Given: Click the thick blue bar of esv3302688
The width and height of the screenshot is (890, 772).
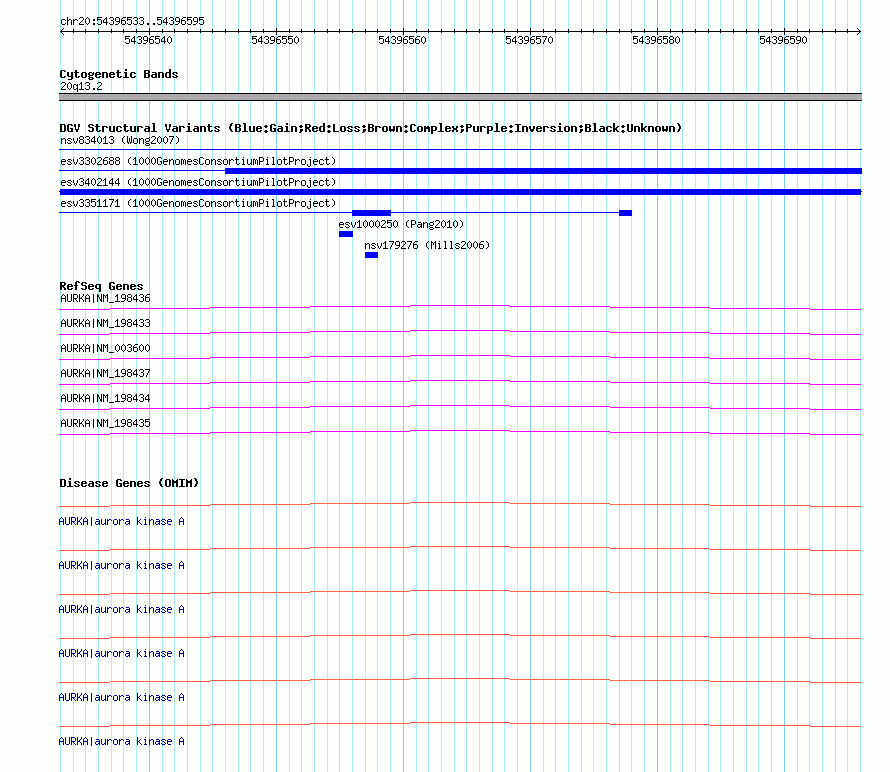Looking at the screenshot, I should (x=543, y=171).
